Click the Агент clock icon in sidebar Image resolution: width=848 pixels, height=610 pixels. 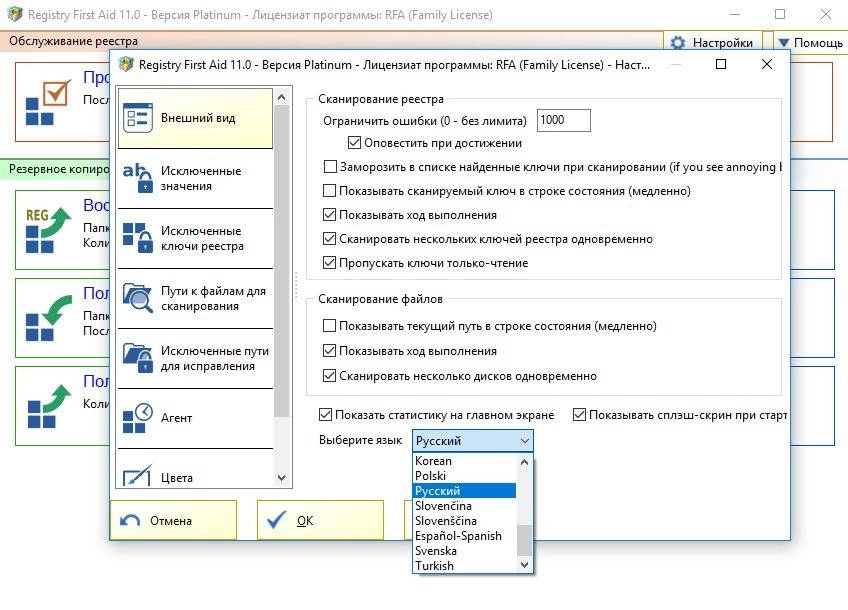(138, 418)
